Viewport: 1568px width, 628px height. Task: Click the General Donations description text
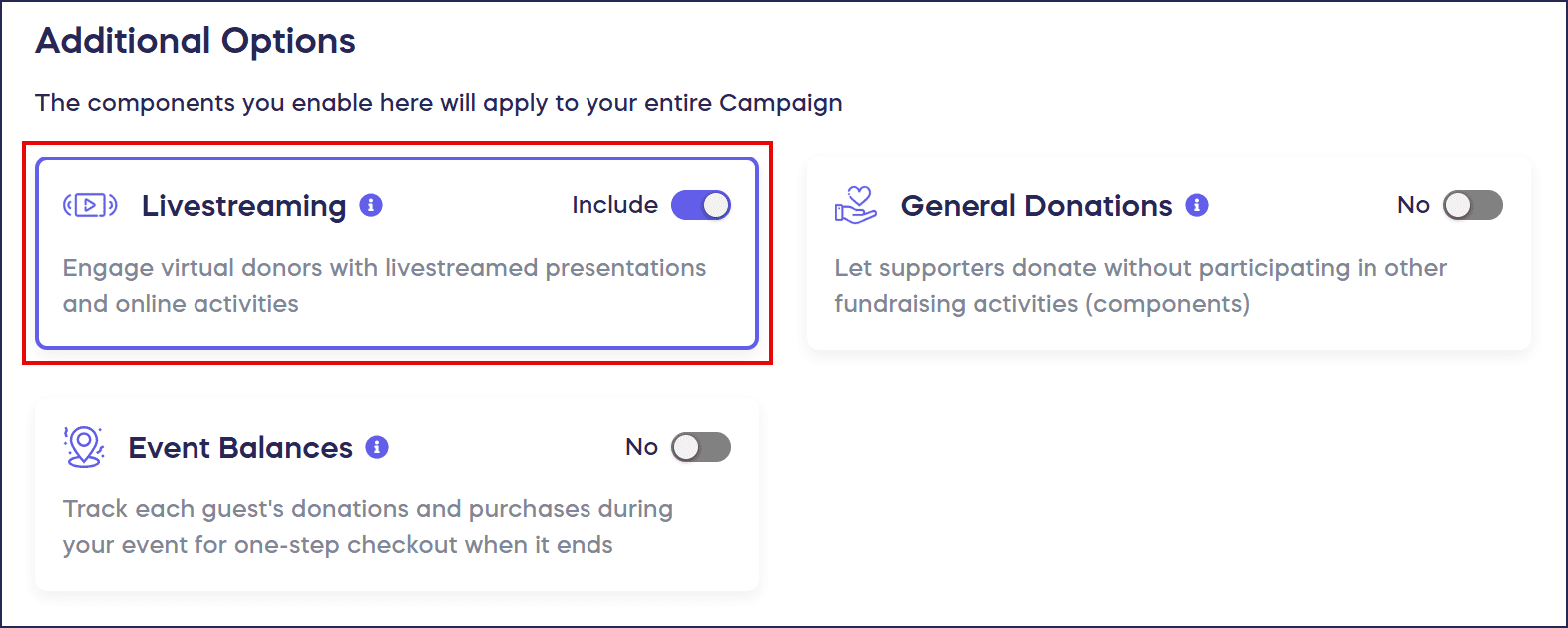[1140, 286]
